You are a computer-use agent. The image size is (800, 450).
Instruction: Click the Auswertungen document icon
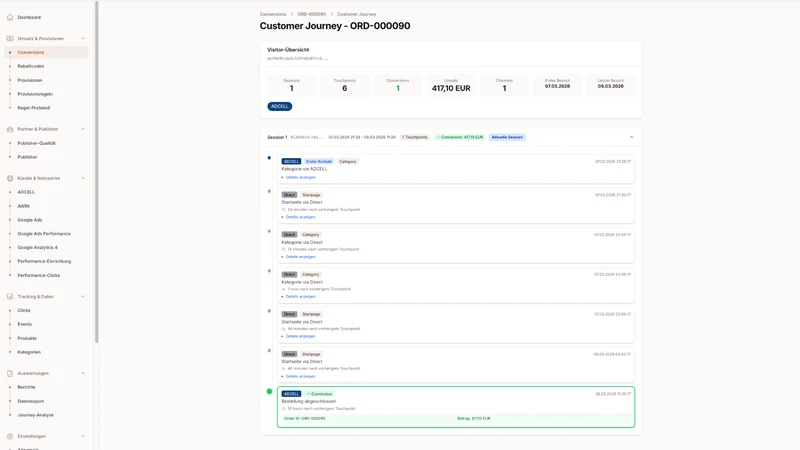[x=10, y=373]
